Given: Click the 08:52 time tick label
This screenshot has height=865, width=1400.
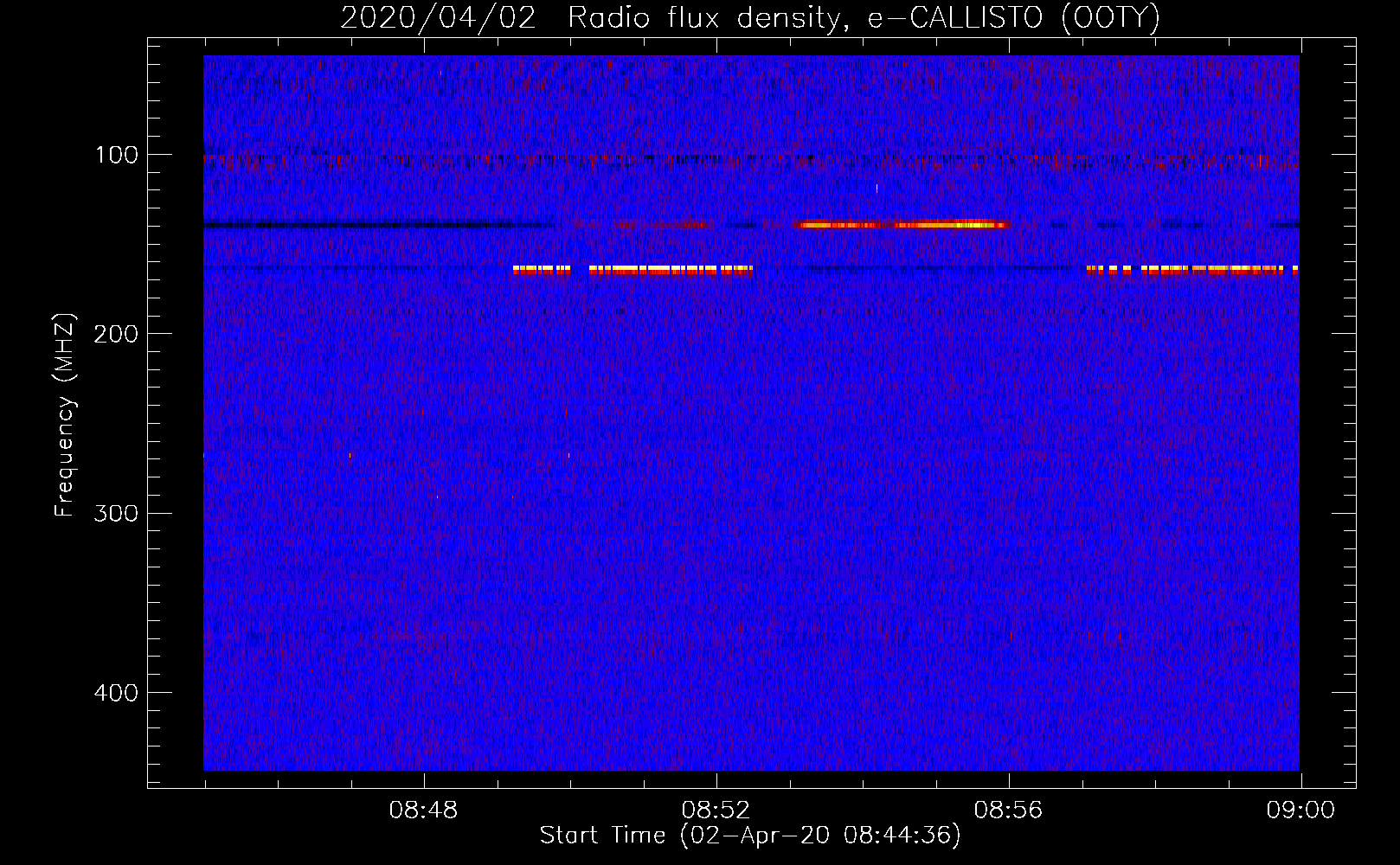Looking at the screenshot, I should pyautogui.click(x=716, y=811).
